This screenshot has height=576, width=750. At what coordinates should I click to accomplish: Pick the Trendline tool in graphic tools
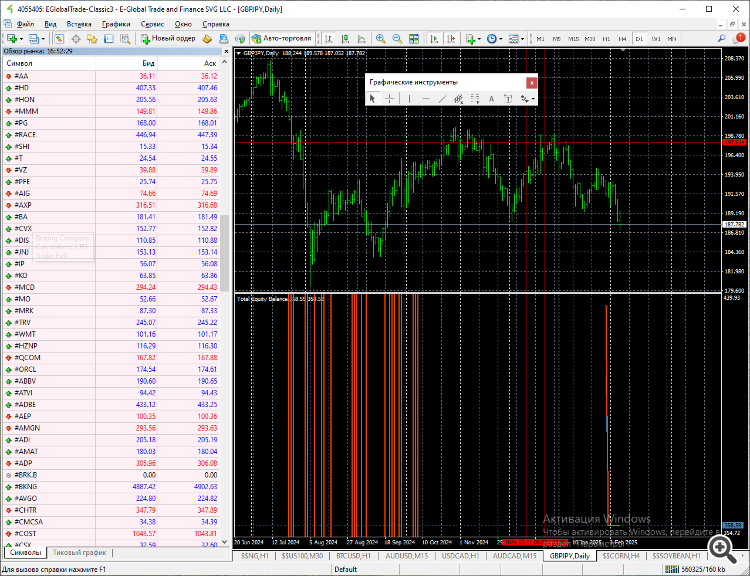[442, 99]
